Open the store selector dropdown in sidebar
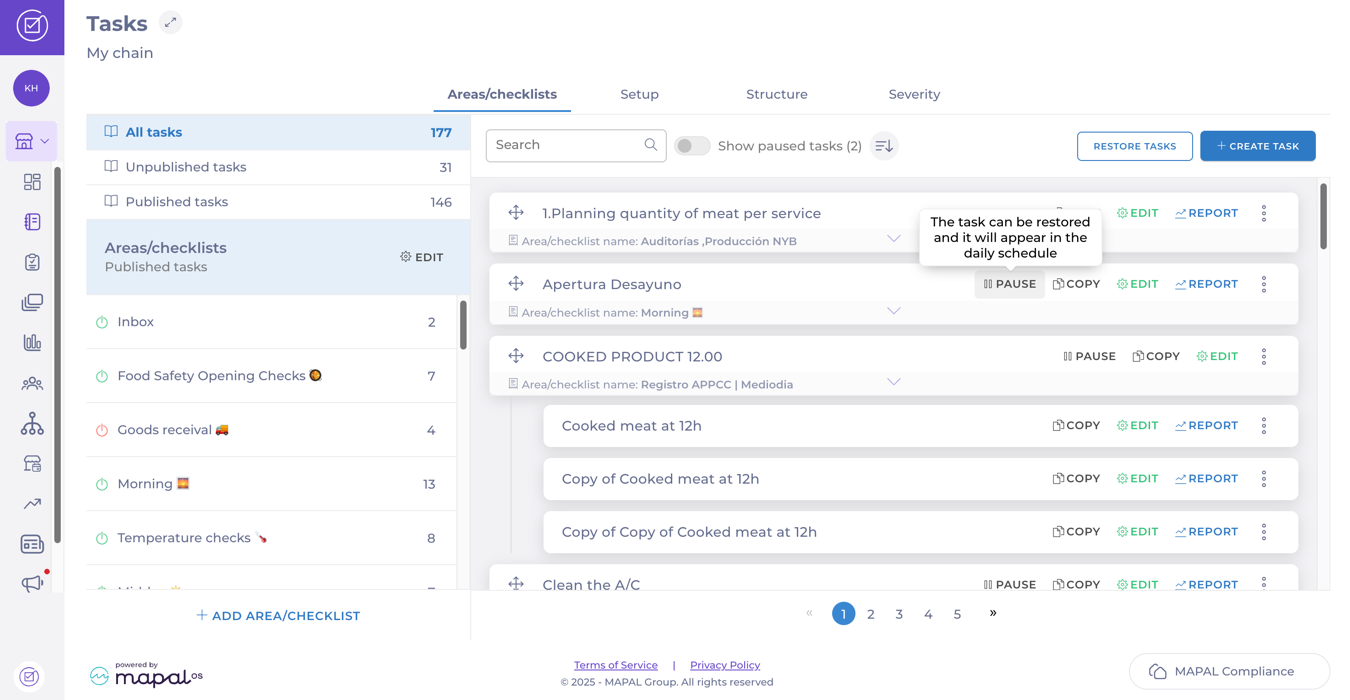 pyautogui.click(x=32, y=141)
